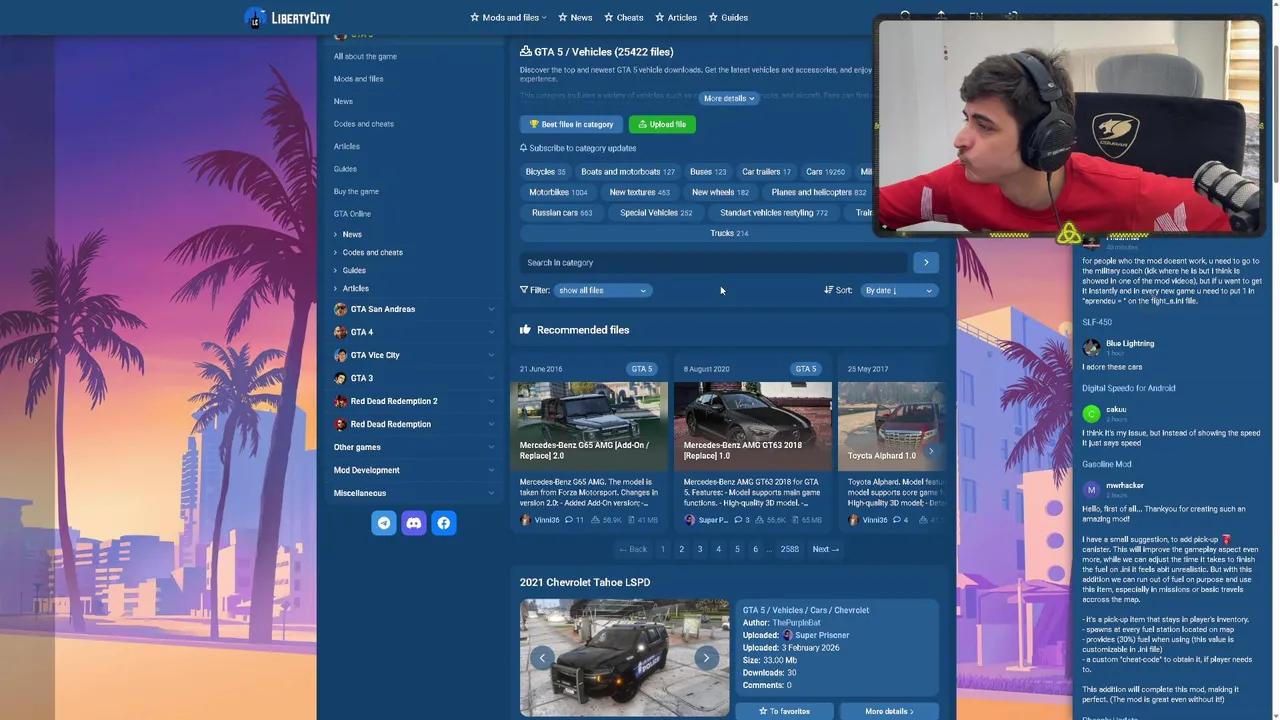Viewport: 1280px width, 720px height.
Task: Click the GTA 4 avatar icon
Action: [340, 332]
